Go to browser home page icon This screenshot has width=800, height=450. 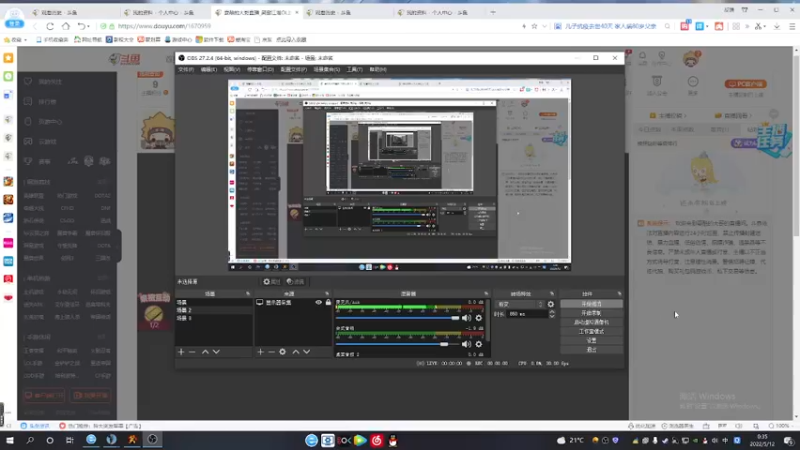coord(66,26)
